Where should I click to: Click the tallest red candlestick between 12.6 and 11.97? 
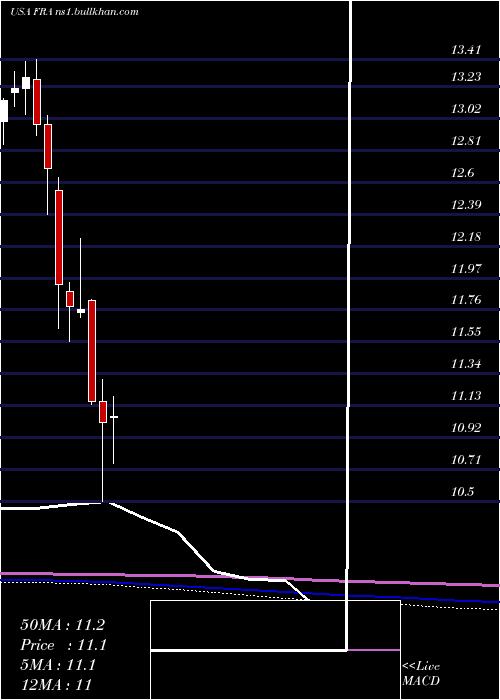point(59,237)
